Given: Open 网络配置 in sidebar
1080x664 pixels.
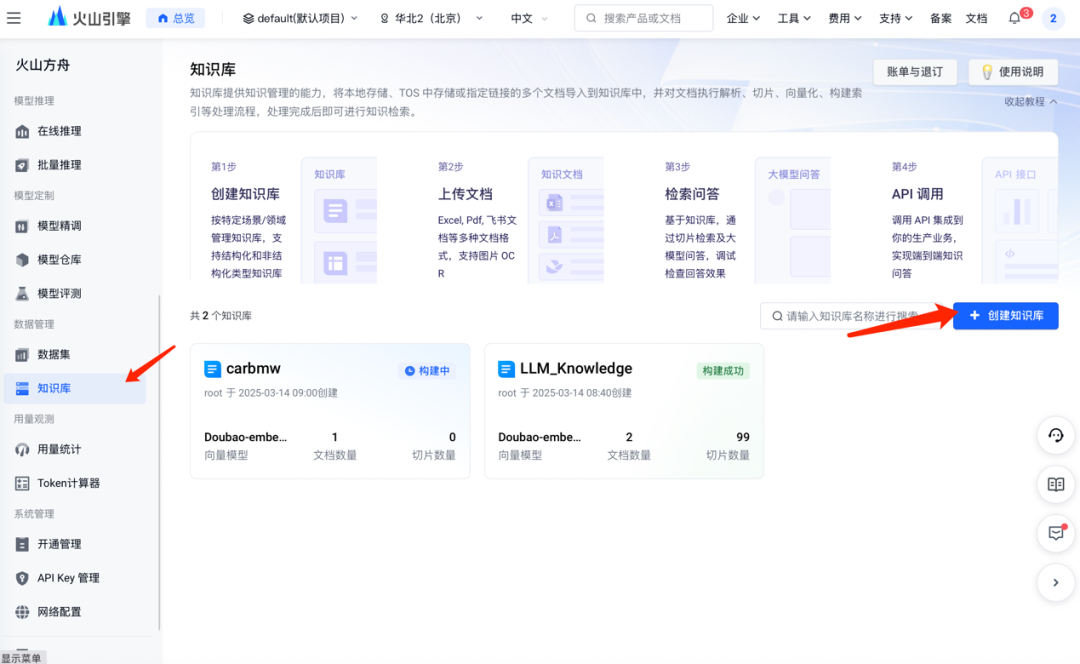Looking at the screenshot, I should point(59,611).
